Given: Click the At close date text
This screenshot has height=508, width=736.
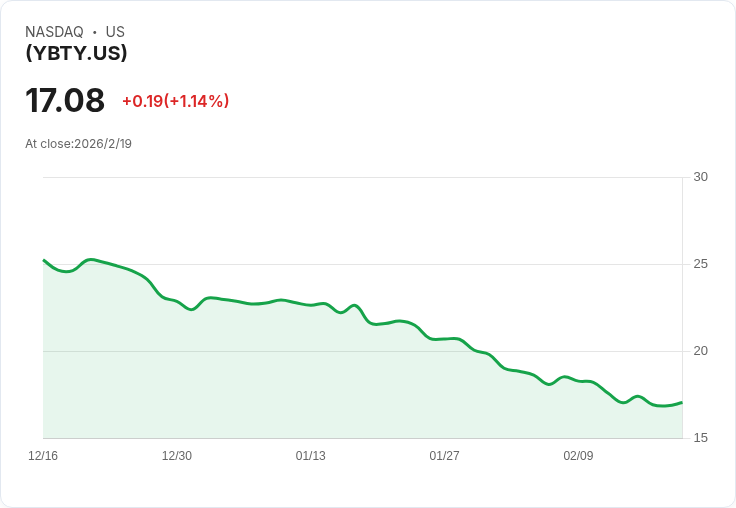Looking at the screenshot, I should 78,143.
